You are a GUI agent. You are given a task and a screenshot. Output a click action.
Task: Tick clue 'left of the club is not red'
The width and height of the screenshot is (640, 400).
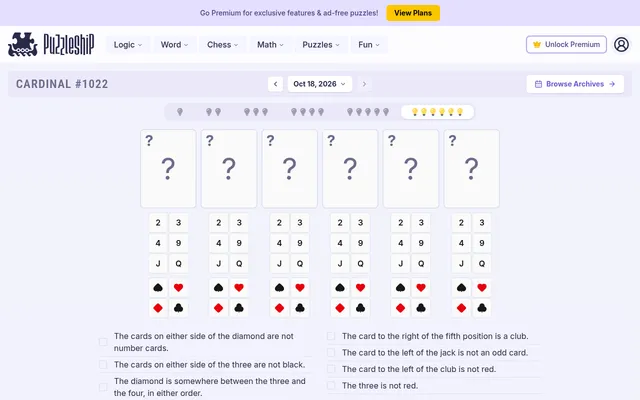[x=331, y=369]
